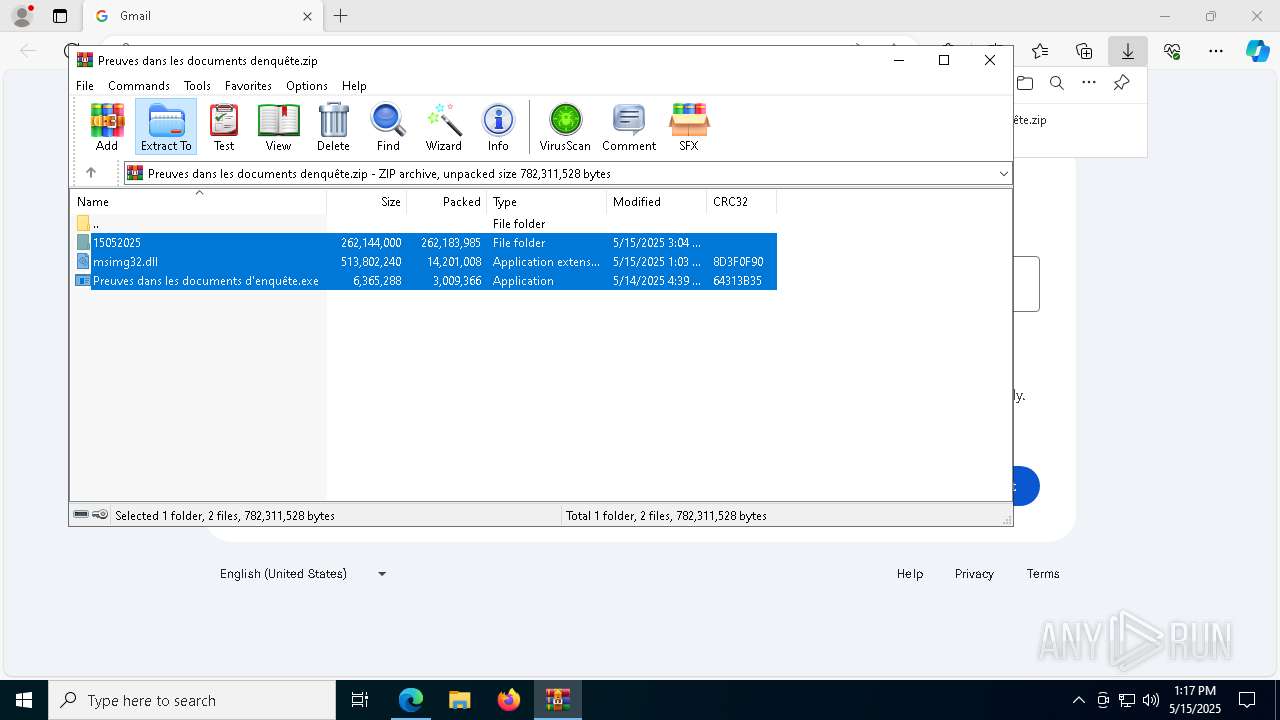Click the View toolbar icon
The height and width of the screenshot is (720, 1280).
coord(278,127)
